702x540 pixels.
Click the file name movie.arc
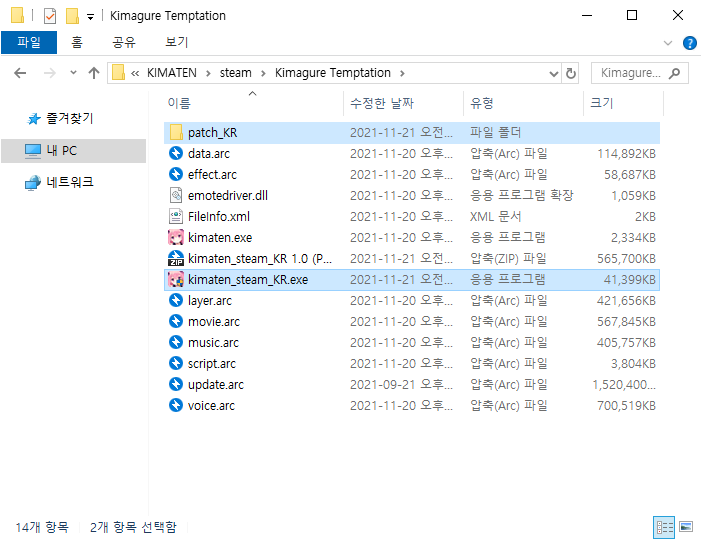click(x=214, y=321)
